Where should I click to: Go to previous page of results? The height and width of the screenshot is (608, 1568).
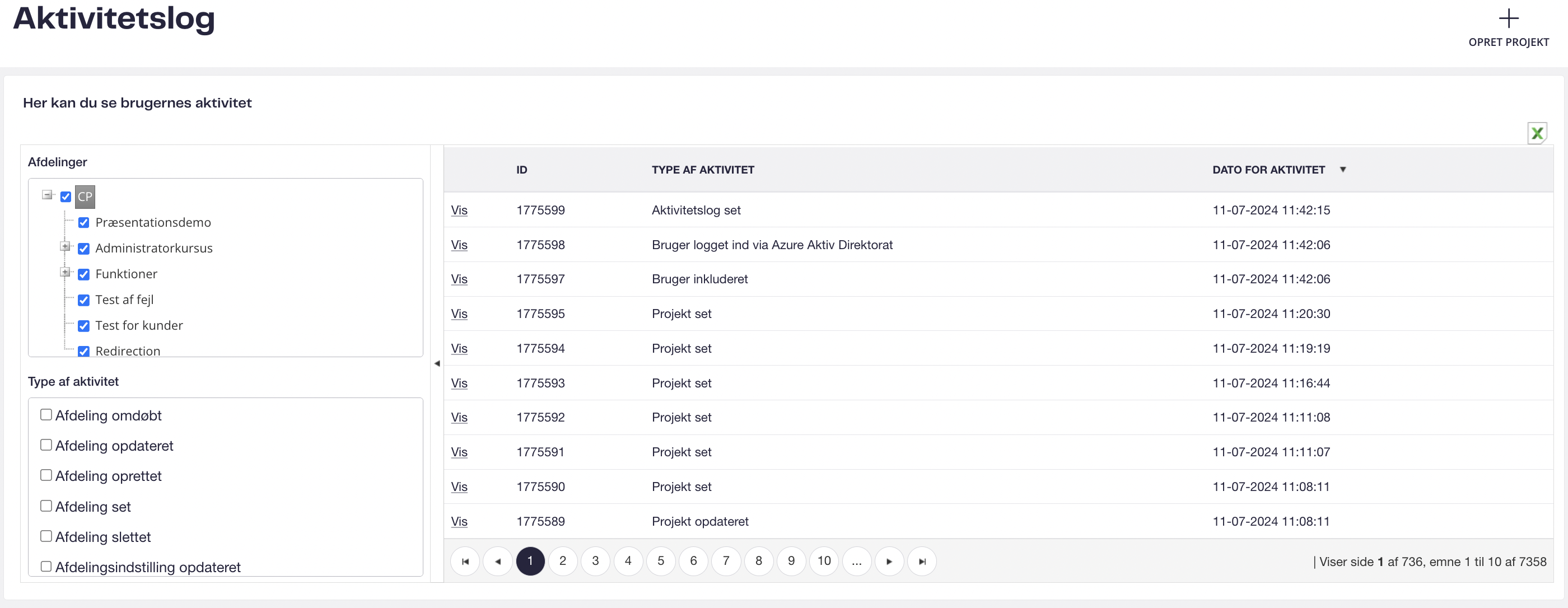point(498,561)
